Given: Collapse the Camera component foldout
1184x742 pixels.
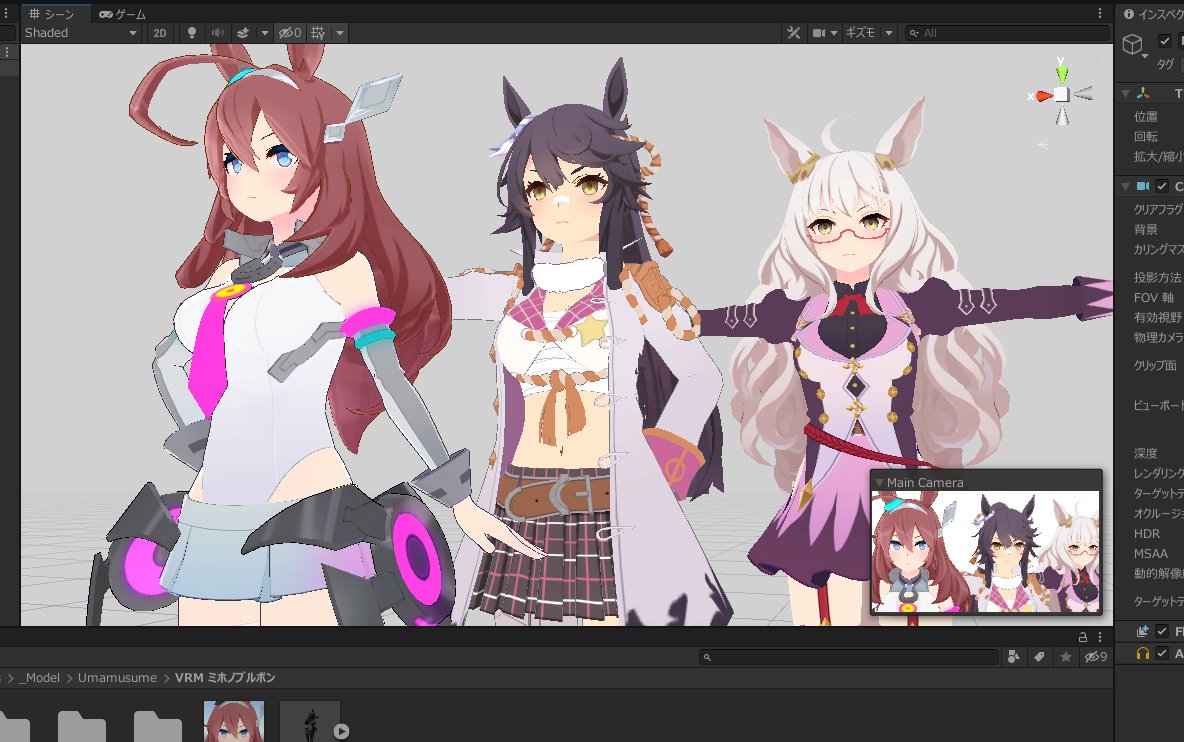Looking at the screenshot, I should pos(1125,186).
